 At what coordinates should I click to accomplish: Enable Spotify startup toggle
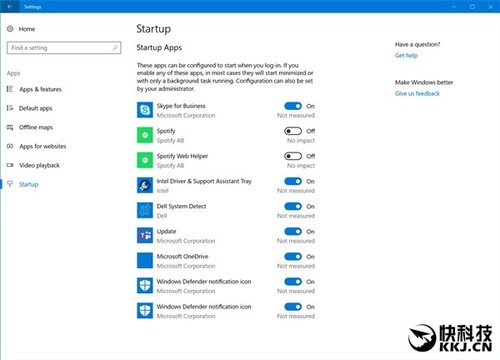point(293,131)
